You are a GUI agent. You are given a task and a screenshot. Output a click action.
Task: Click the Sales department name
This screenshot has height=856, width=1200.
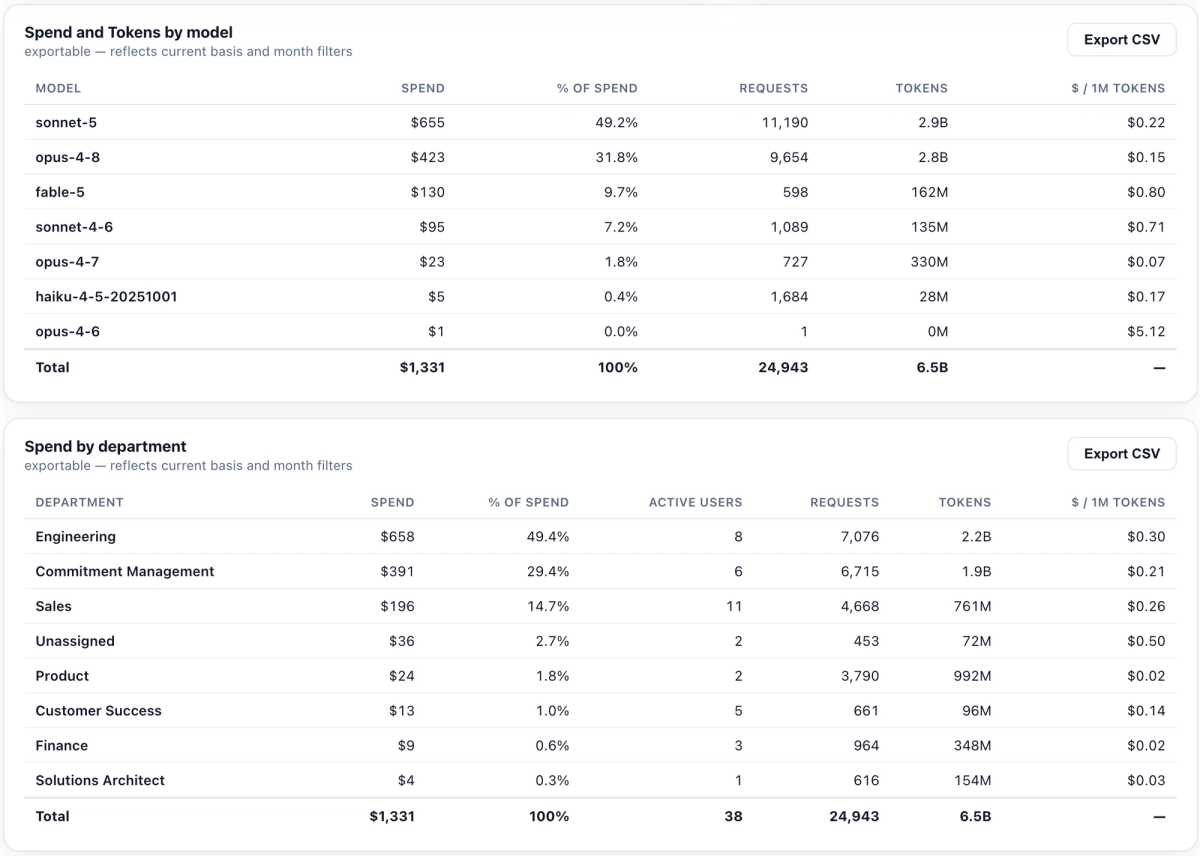pyautogui.click(x=54, y=607)
